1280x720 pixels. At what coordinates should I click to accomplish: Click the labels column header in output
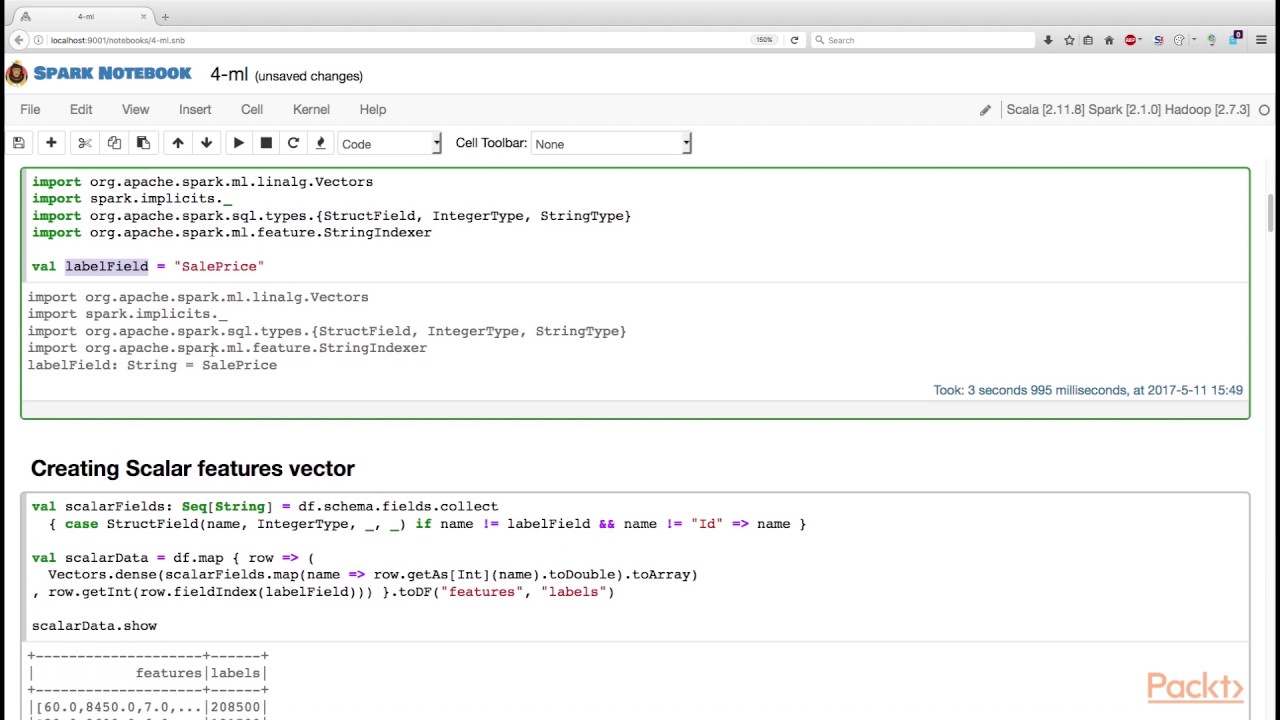click(235, 673)
